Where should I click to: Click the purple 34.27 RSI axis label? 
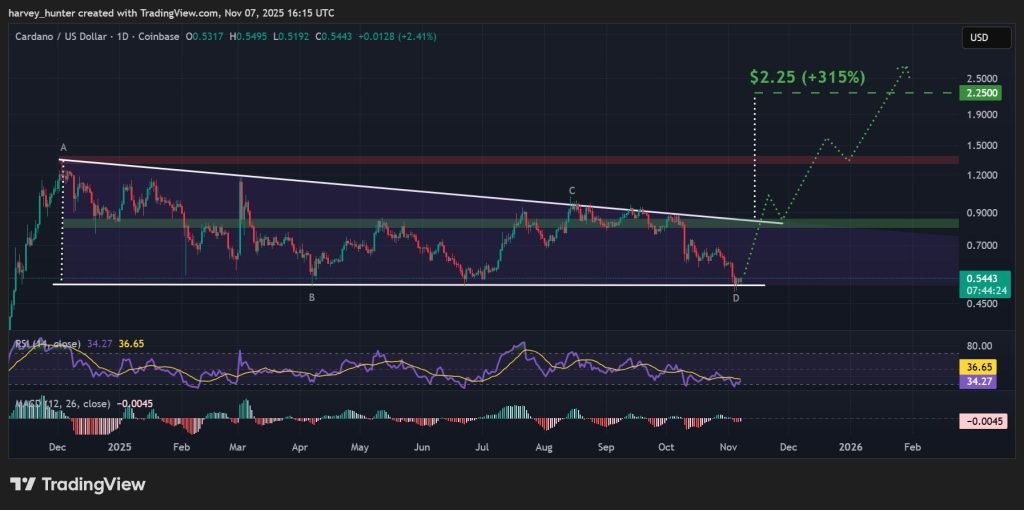point(976,381)
